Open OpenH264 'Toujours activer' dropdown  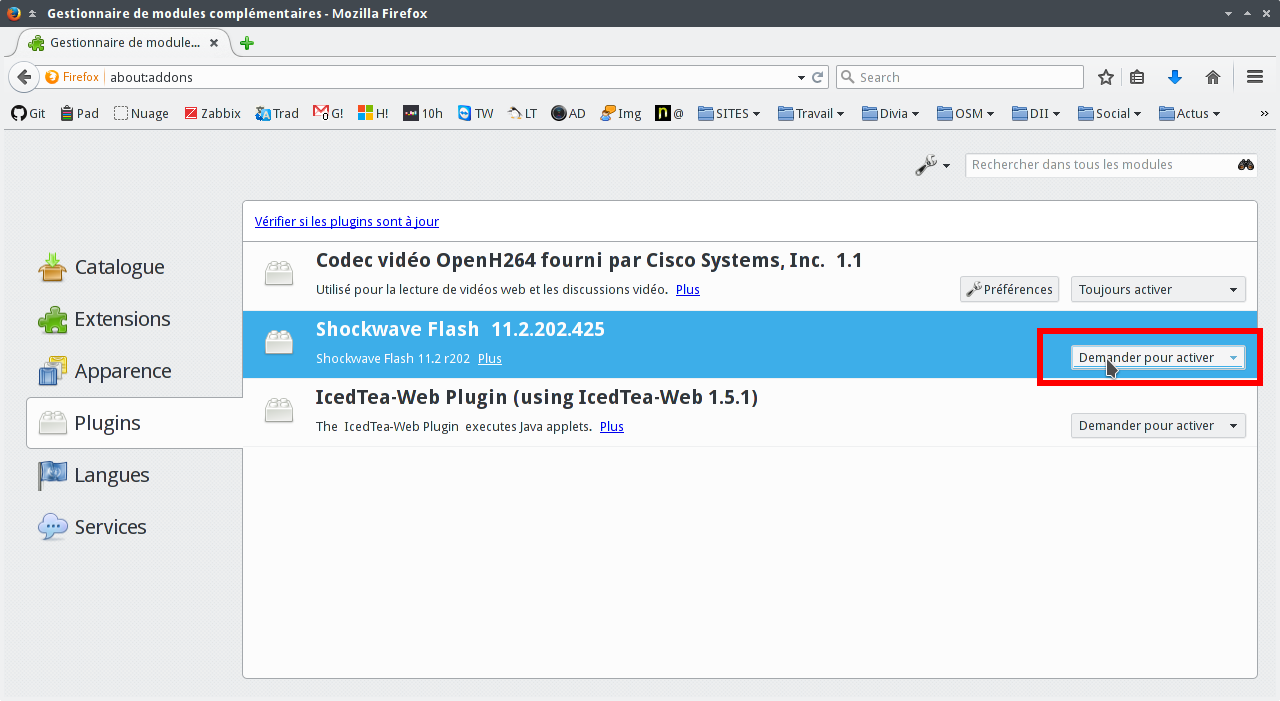(1158, 289)
